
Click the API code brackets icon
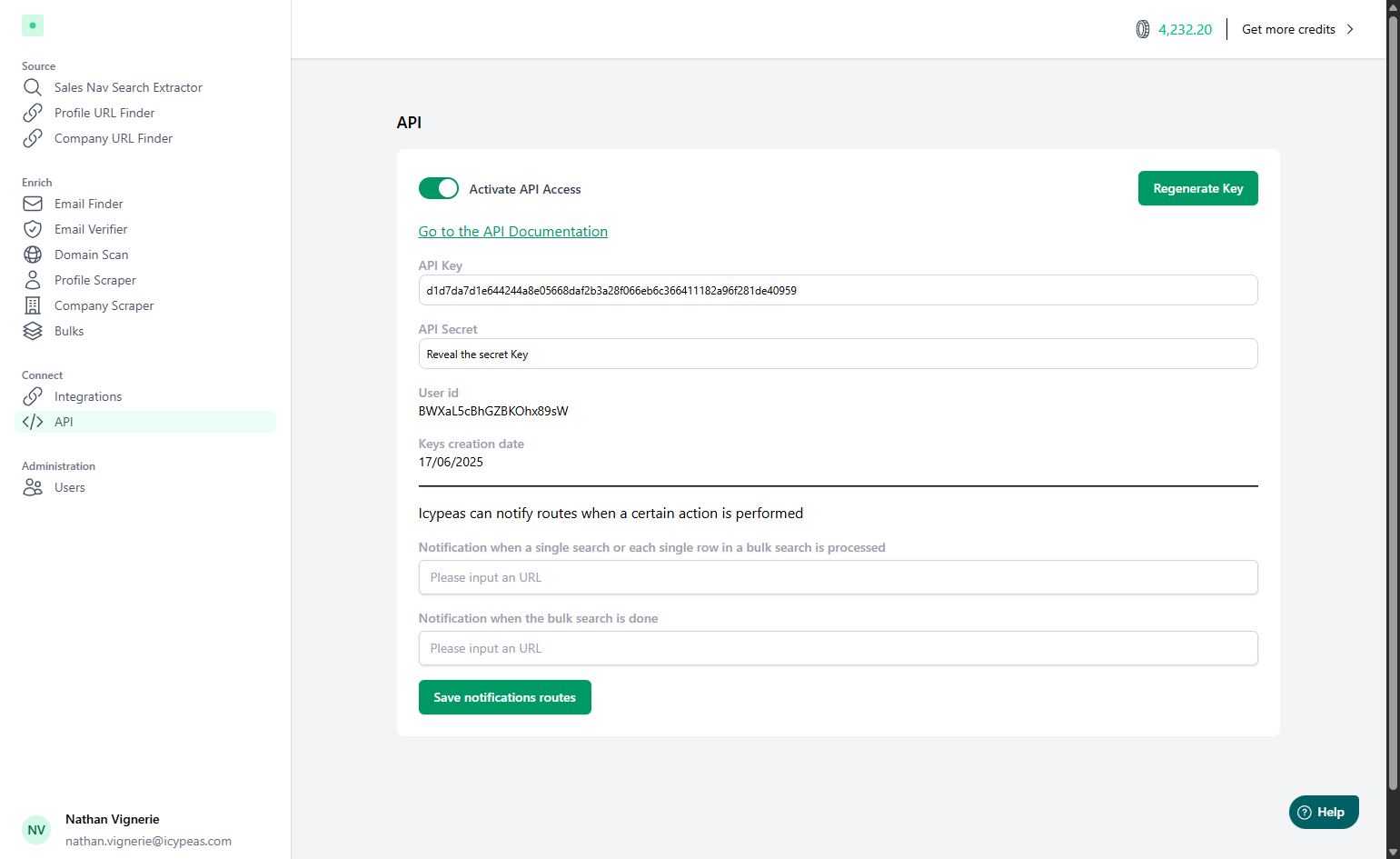coord(33,422)
